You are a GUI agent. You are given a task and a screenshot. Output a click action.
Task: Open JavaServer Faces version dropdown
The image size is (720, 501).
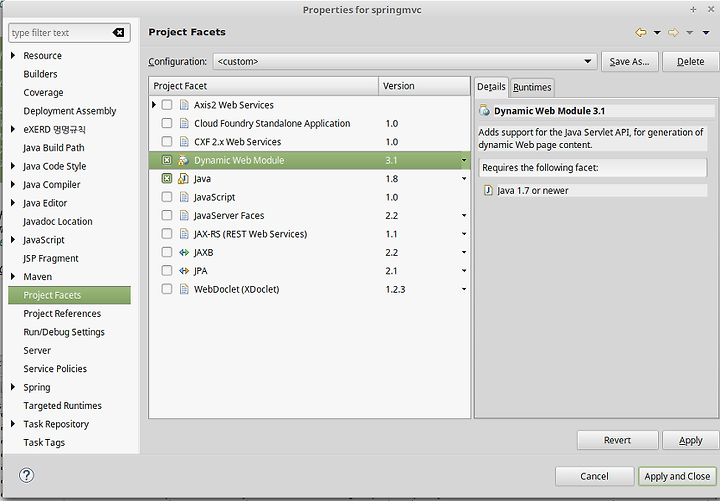[464, 215]
